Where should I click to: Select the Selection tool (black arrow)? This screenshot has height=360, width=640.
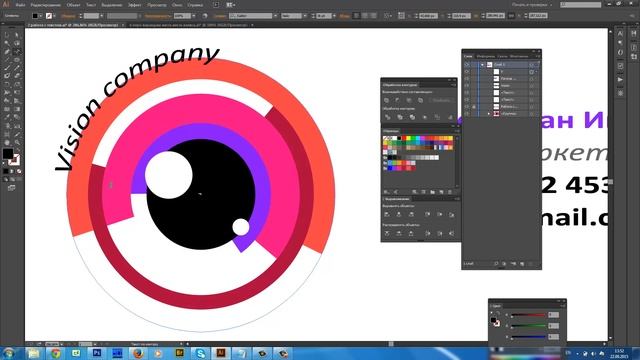coord(7,36)
